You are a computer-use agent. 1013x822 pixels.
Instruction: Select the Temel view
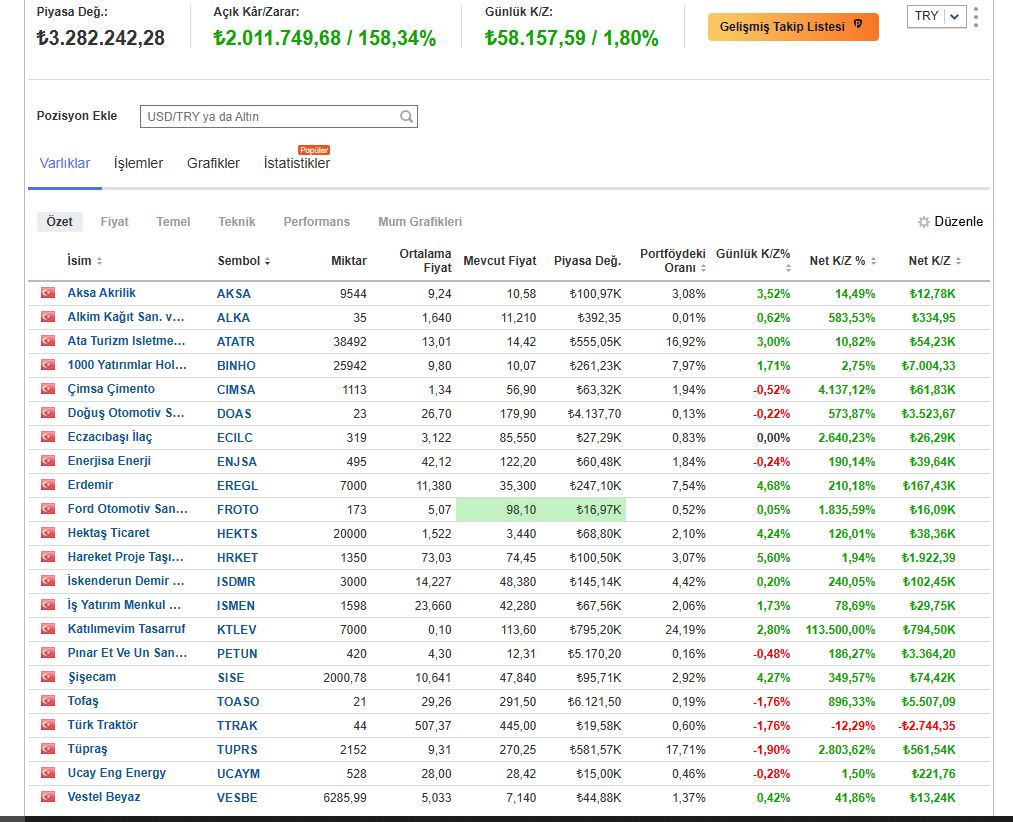[173, 222]
